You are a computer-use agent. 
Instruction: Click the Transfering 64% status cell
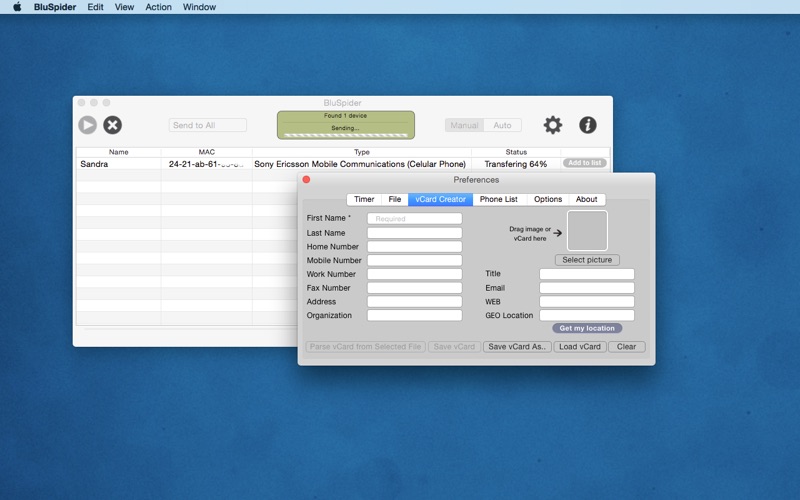coord(516,164)
